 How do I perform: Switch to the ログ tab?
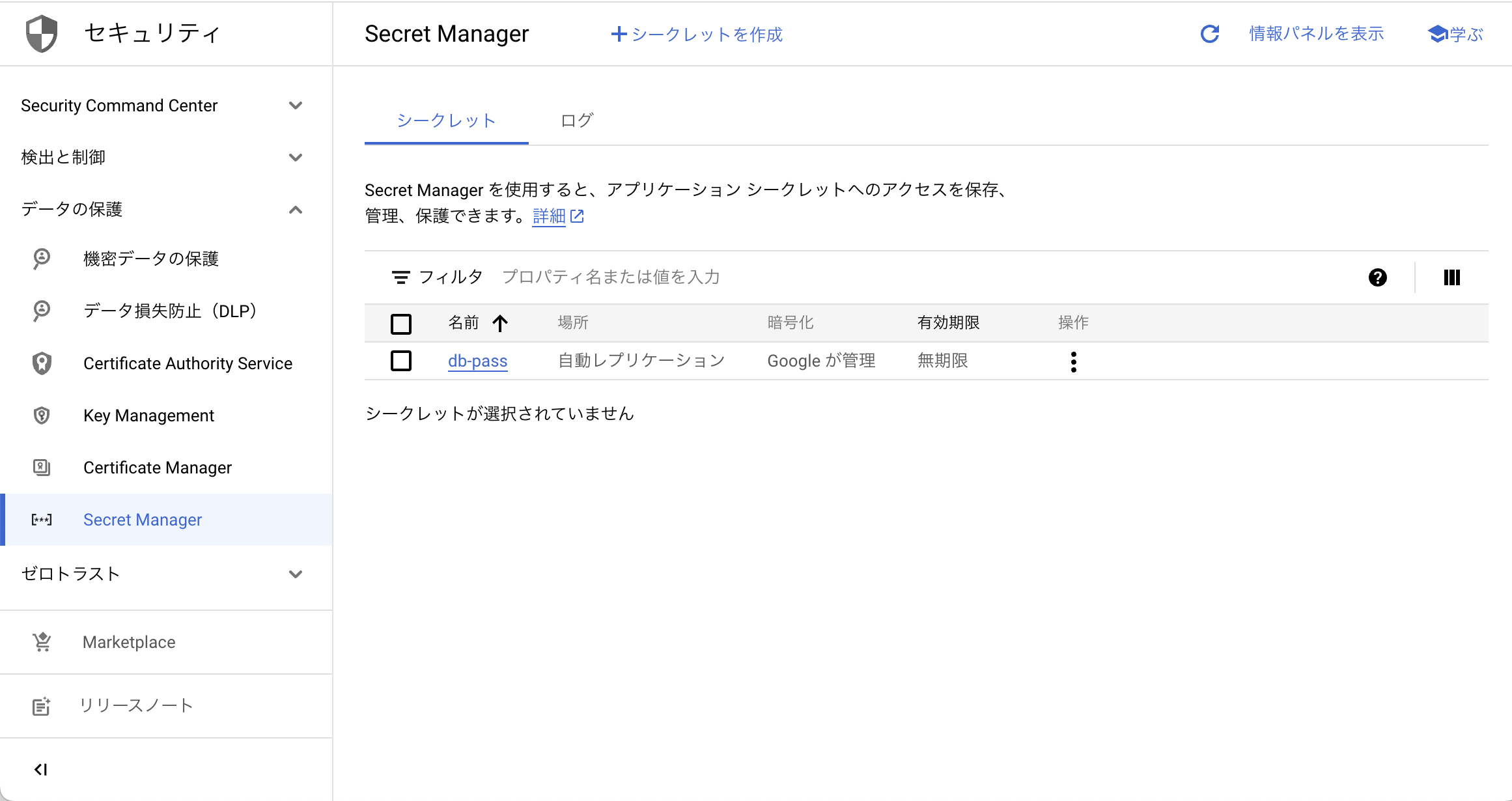pyautogui.click(x=576, y=120)
